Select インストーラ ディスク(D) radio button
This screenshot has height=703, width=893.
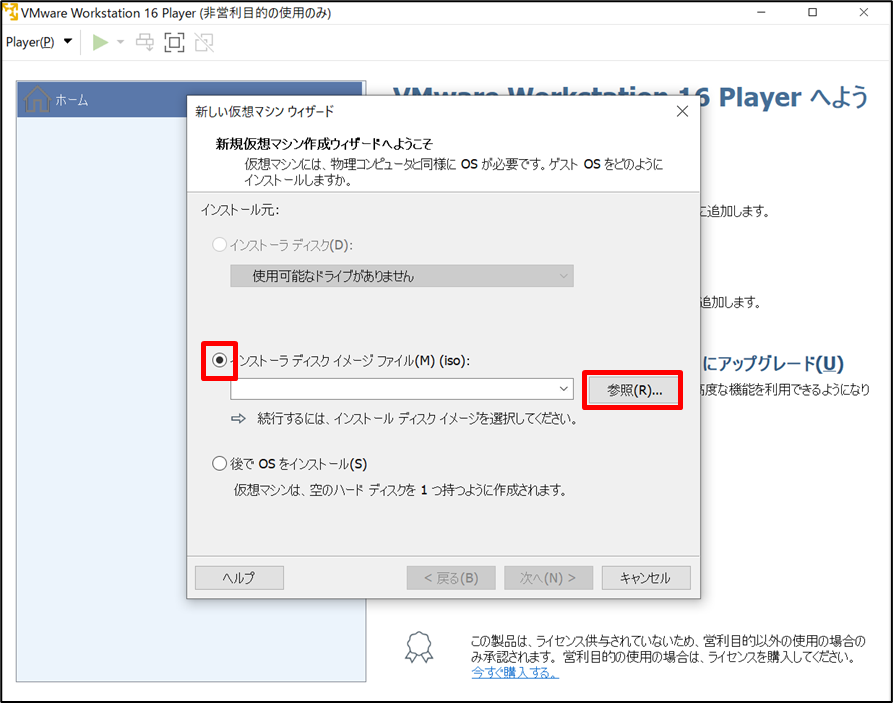click(x=219, y=245)
